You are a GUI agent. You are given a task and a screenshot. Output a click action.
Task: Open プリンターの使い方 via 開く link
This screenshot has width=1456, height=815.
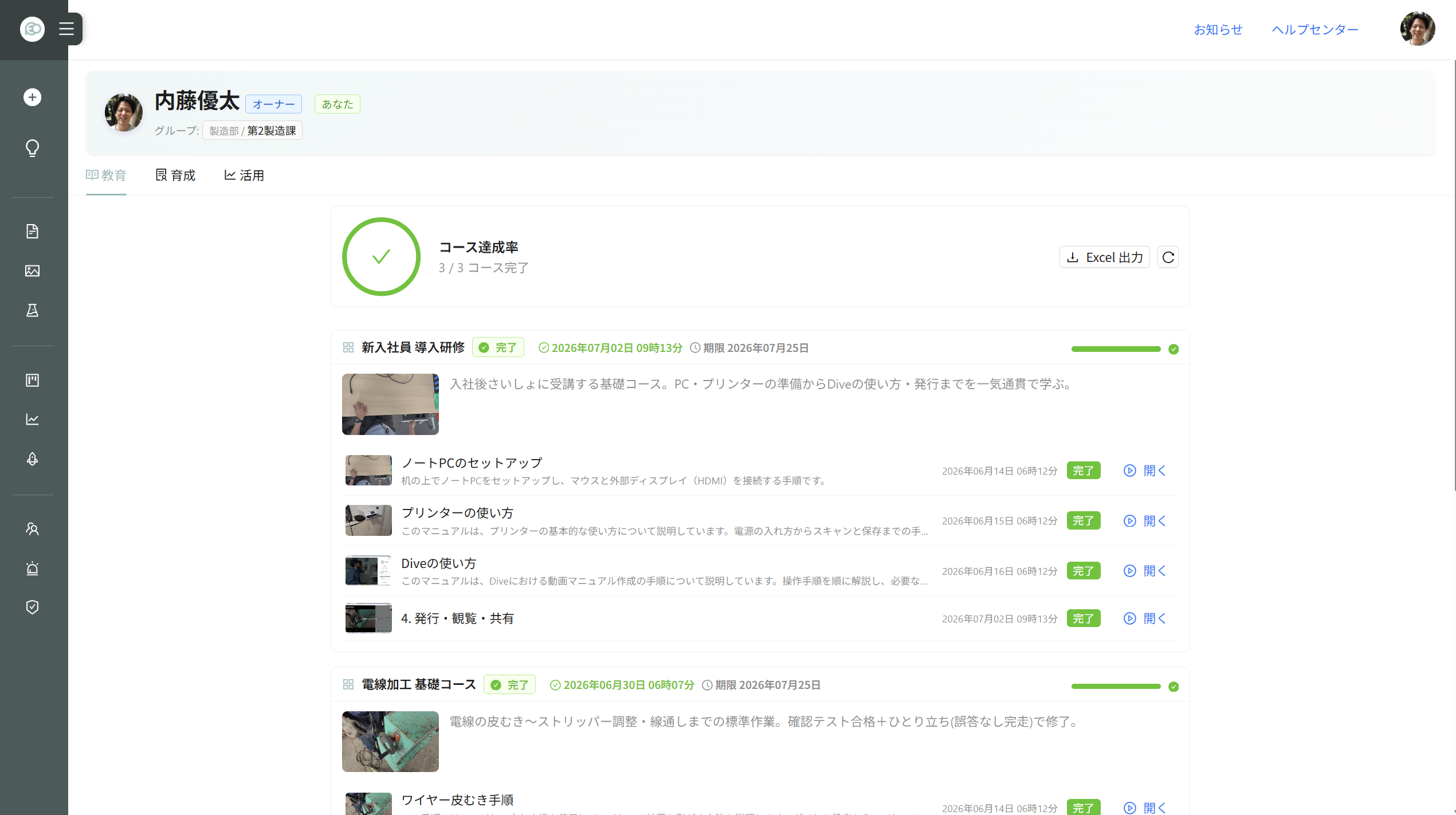point(1155,521)
